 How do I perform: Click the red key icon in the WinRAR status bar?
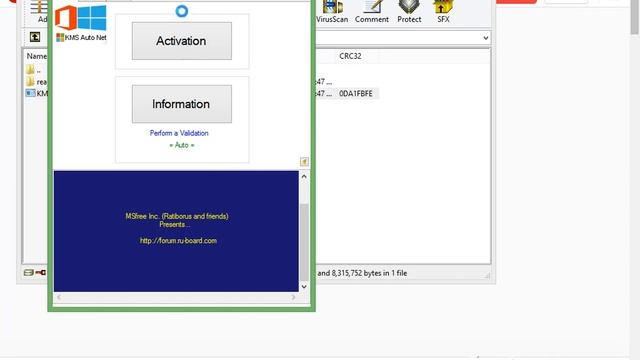point(40,273)
